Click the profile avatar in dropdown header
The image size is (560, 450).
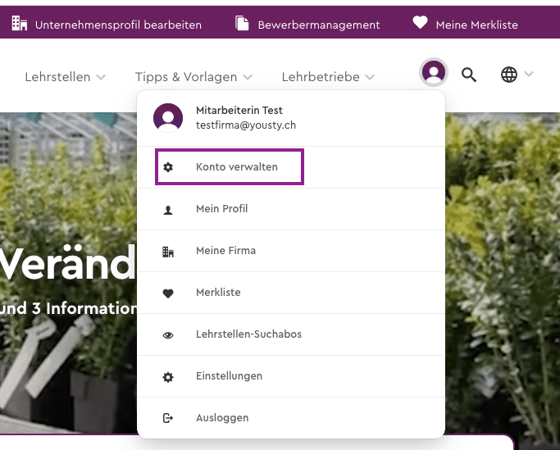point(168,118)
